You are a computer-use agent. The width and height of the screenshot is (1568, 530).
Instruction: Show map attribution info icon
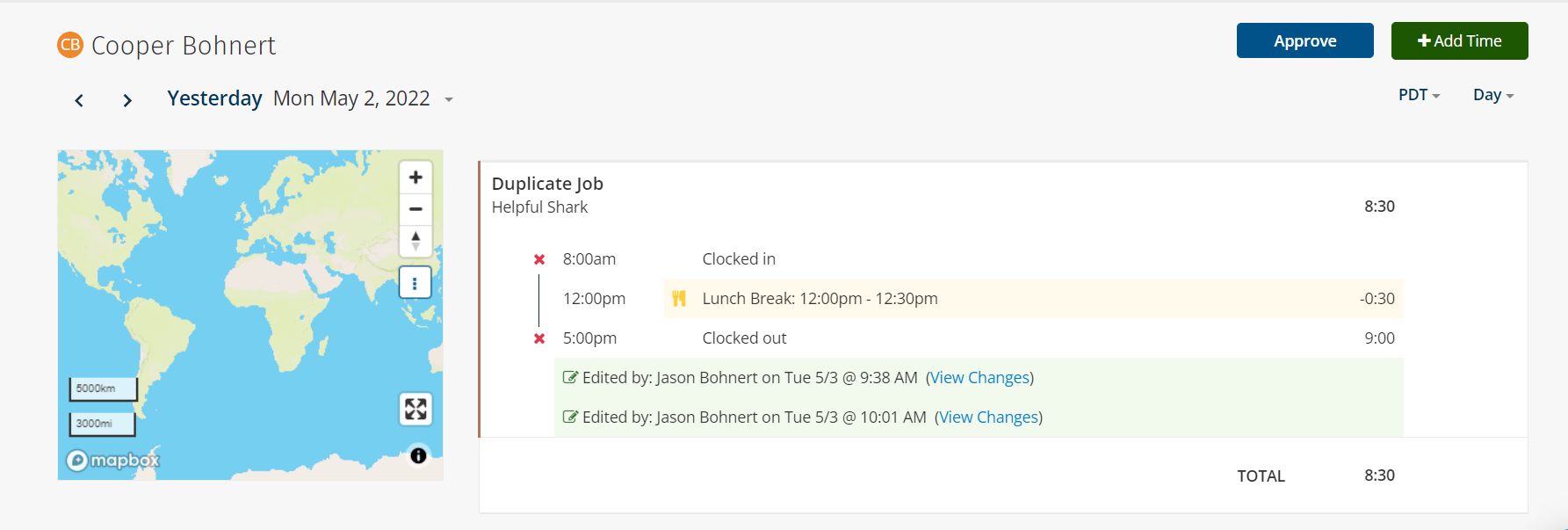click(x=418, y=455)
